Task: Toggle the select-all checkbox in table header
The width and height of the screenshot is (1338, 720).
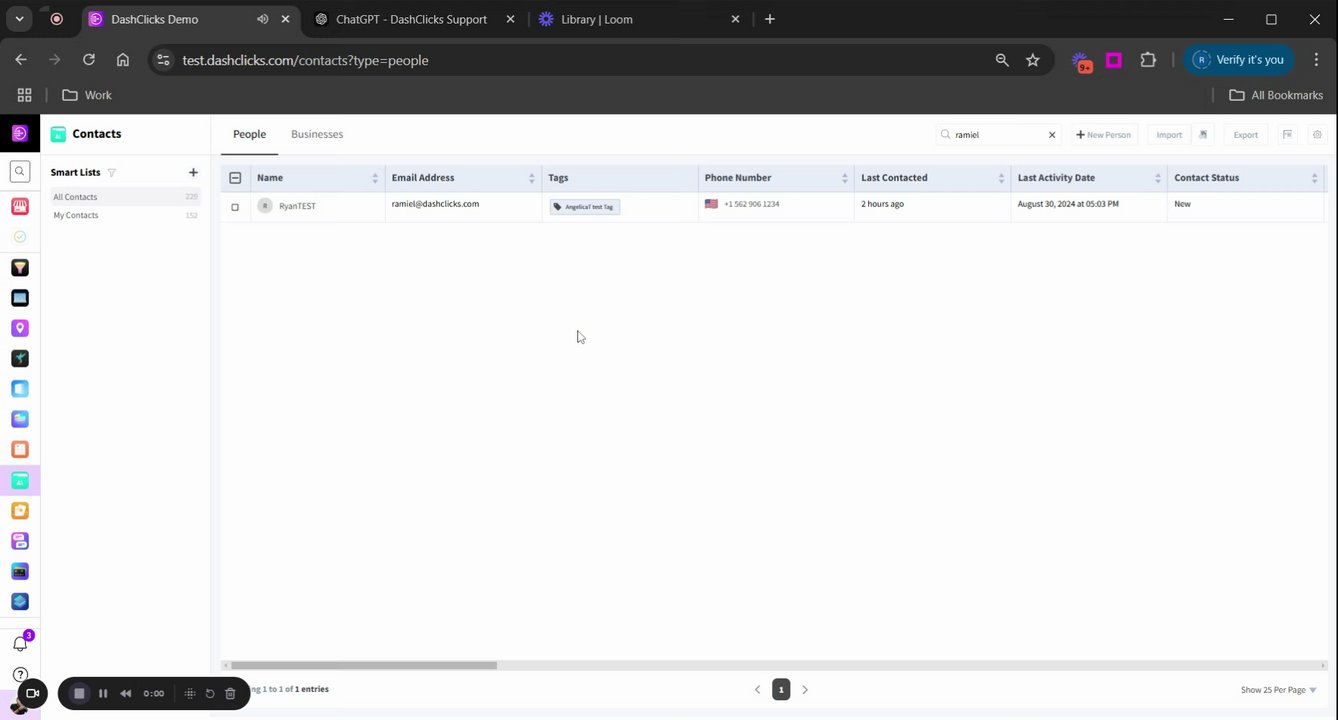Action: (235, 178)
